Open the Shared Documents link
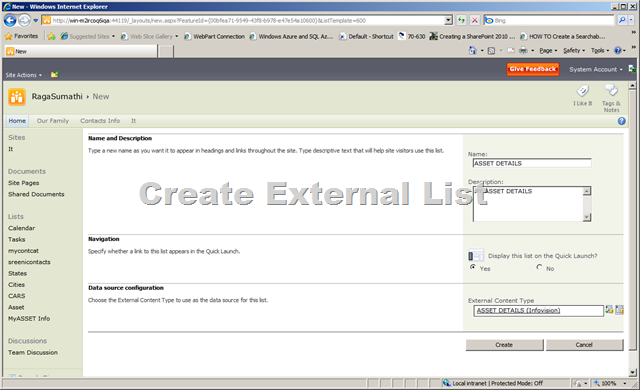640x390 pixels. pos(36,194)
